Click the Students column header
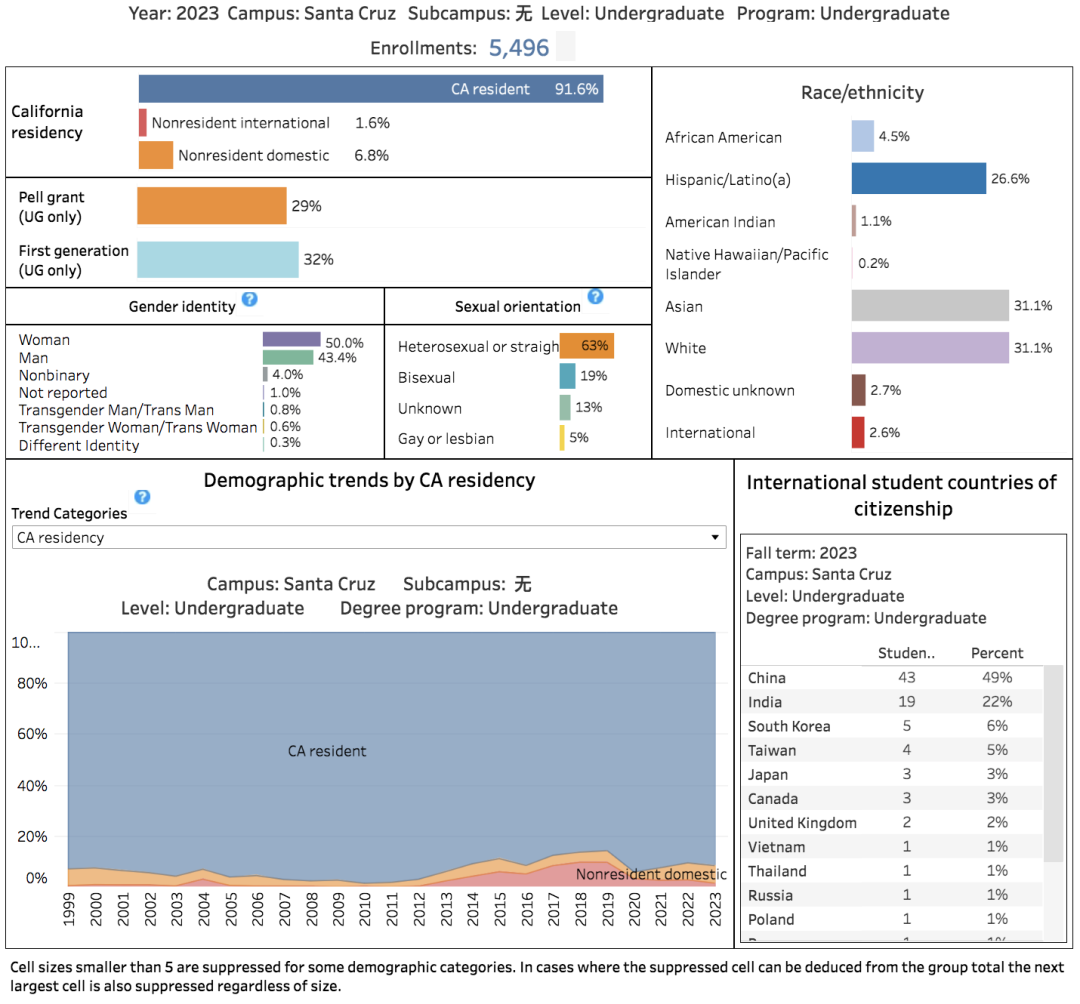Viewport: 1080px width, 1004px height. point(906,653)
